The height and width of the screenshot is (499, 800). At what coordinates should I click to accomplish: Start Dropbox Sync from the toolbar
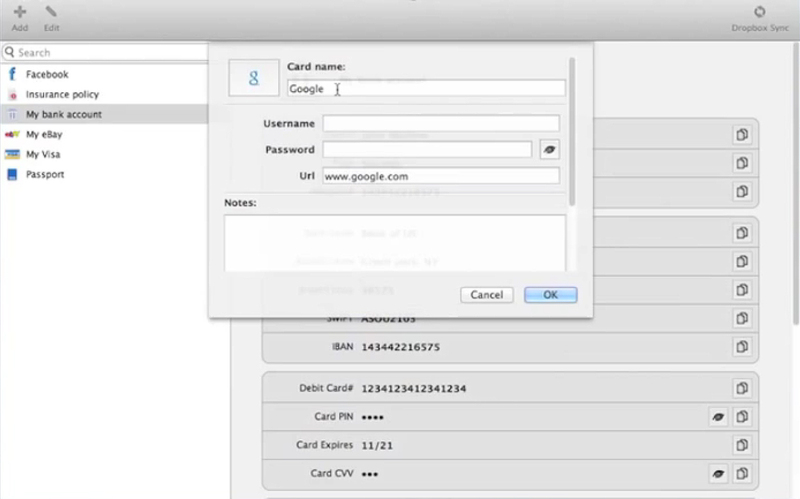tap(760, 18)
